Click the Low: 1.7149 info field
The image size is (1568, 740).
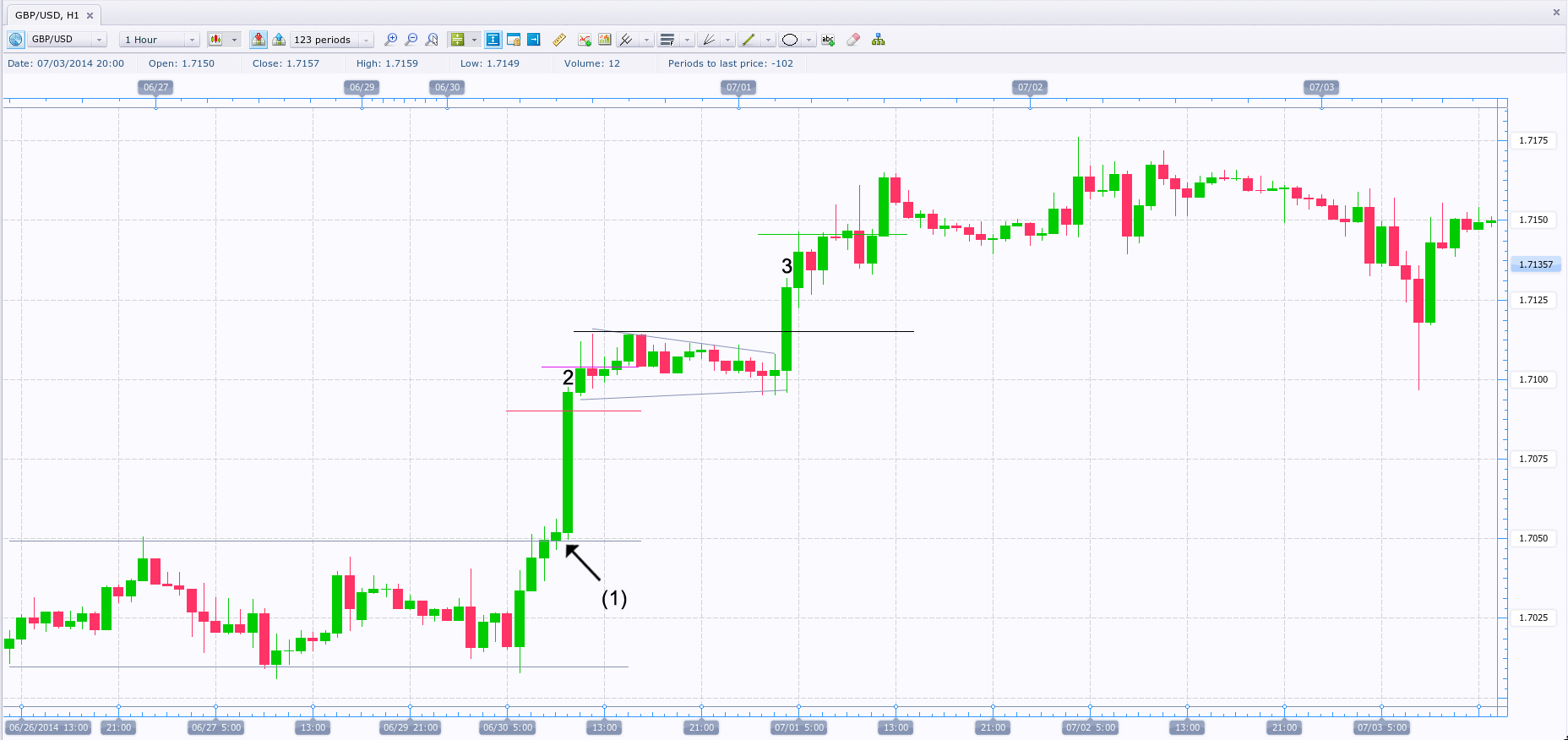[x=490, y=63]
